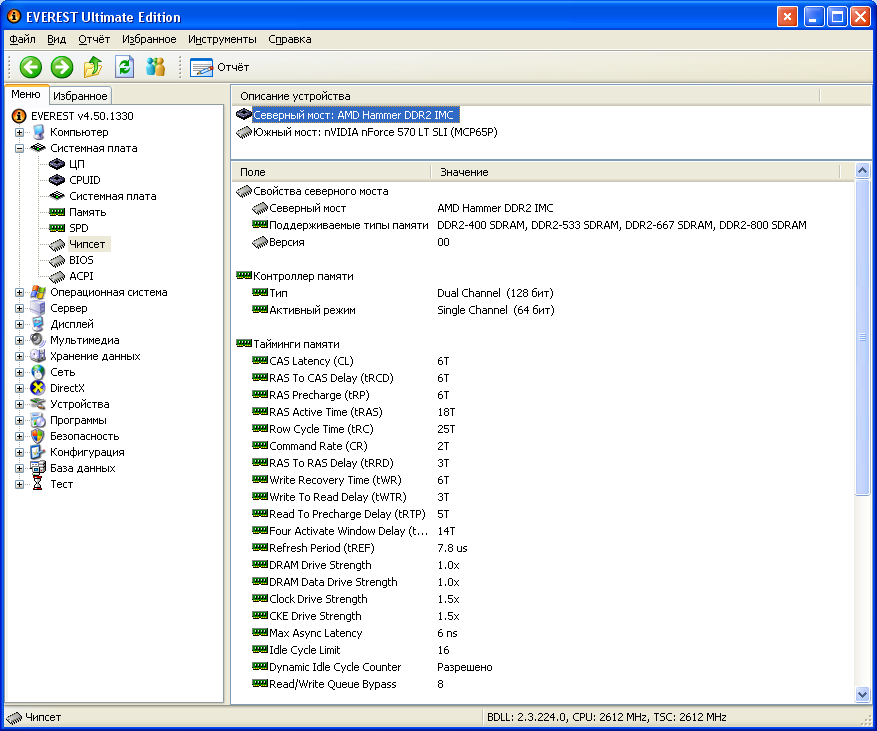
Task: Click the Компьютер computer icon
Action: 38,132
